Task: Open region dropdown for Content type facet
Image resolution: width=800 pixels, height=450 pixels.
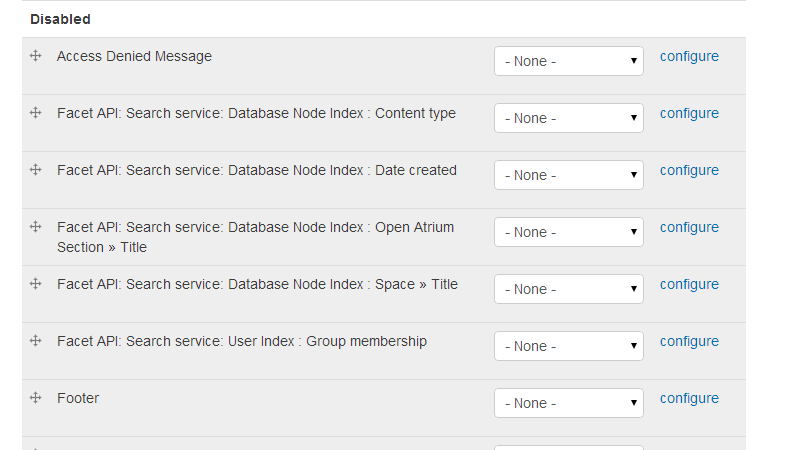Action: [568, 118]
